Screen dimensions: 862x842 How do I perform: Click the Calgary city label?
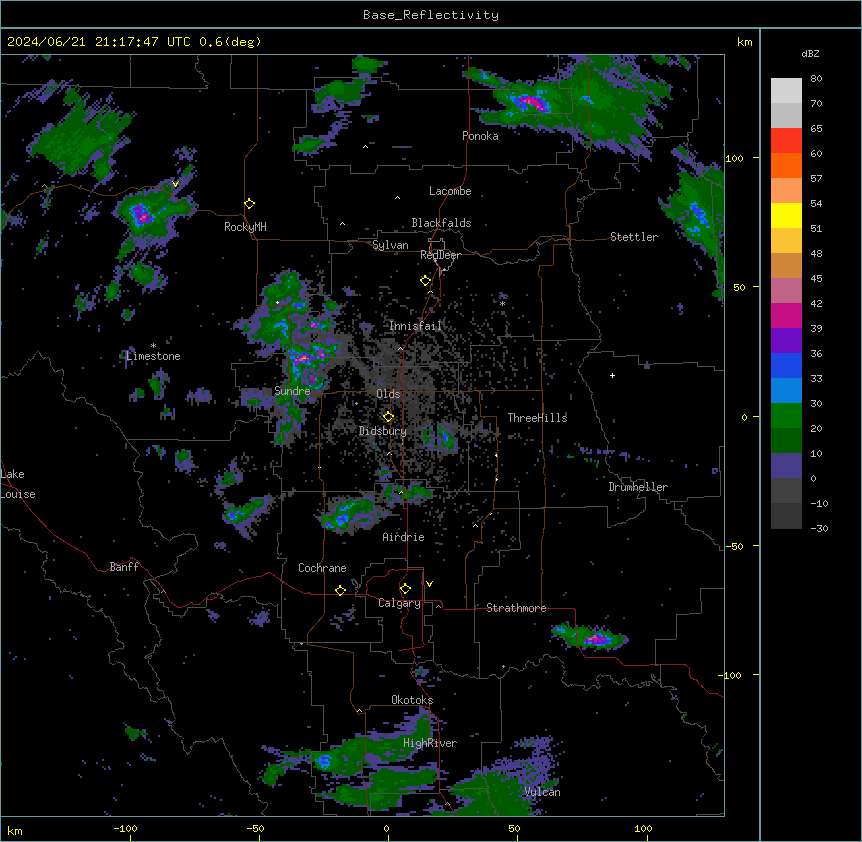(399, 603)
